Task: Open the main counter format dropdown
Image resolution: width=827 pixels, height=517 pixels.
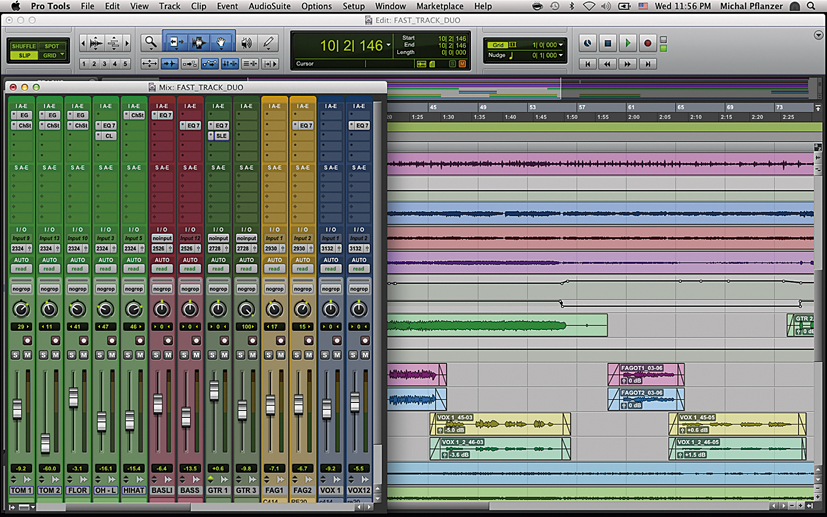Action: coord(389,45)
